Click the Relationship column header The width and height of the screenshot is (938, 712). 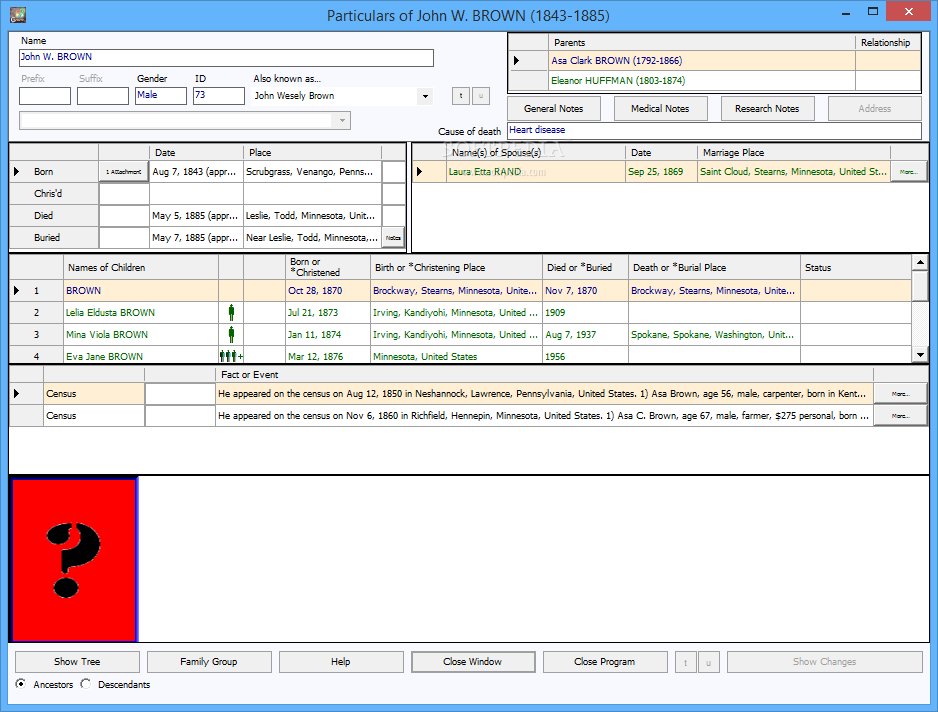pos(888,42)
